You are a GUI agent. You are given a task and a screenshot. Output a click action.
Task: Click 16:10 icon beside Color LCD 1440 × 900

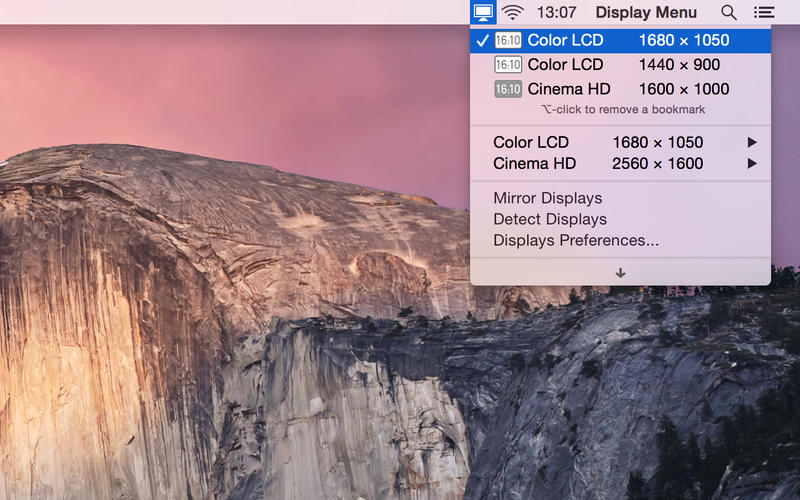(508, 65)
